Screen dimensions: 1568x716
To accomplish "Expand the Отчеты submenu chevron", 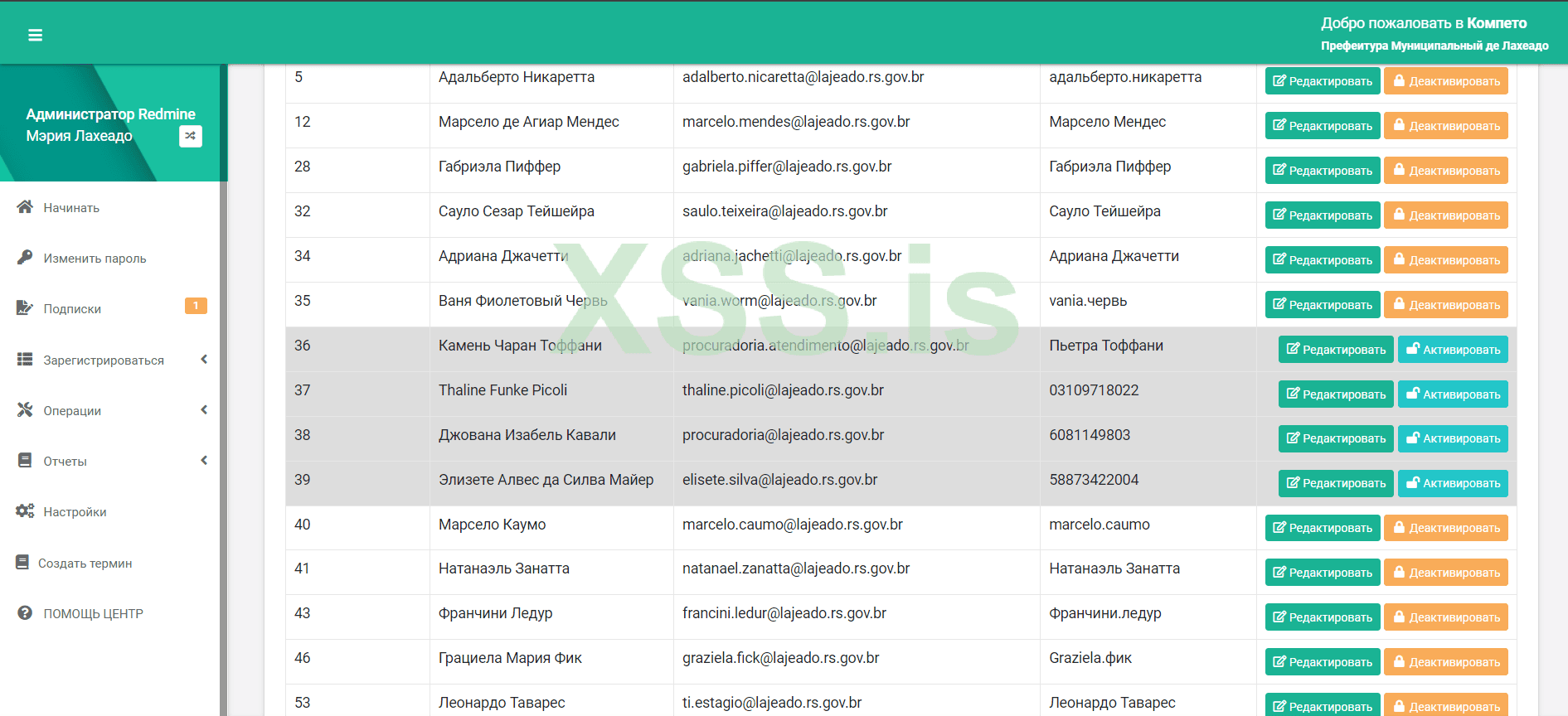I will point(204,461).
